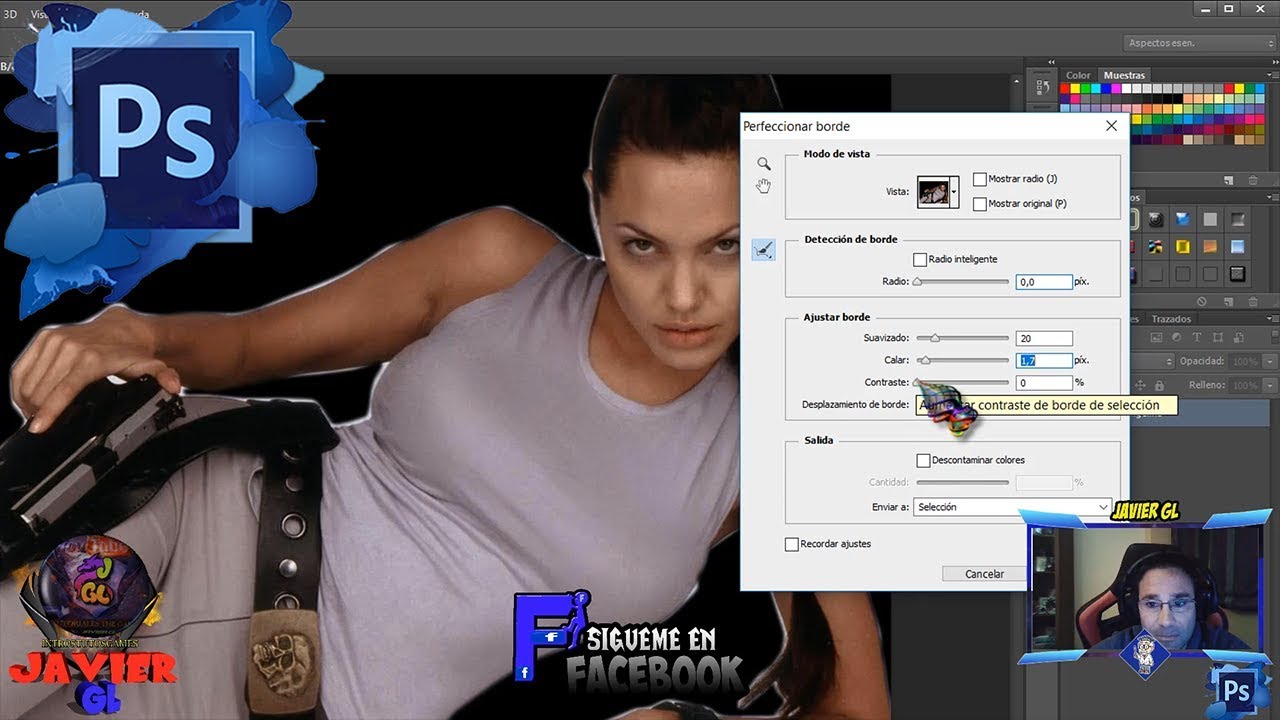Enable Mostrar original (P) checkbox
Viewport: 1280px width, 720px height.
pos(979,204)
